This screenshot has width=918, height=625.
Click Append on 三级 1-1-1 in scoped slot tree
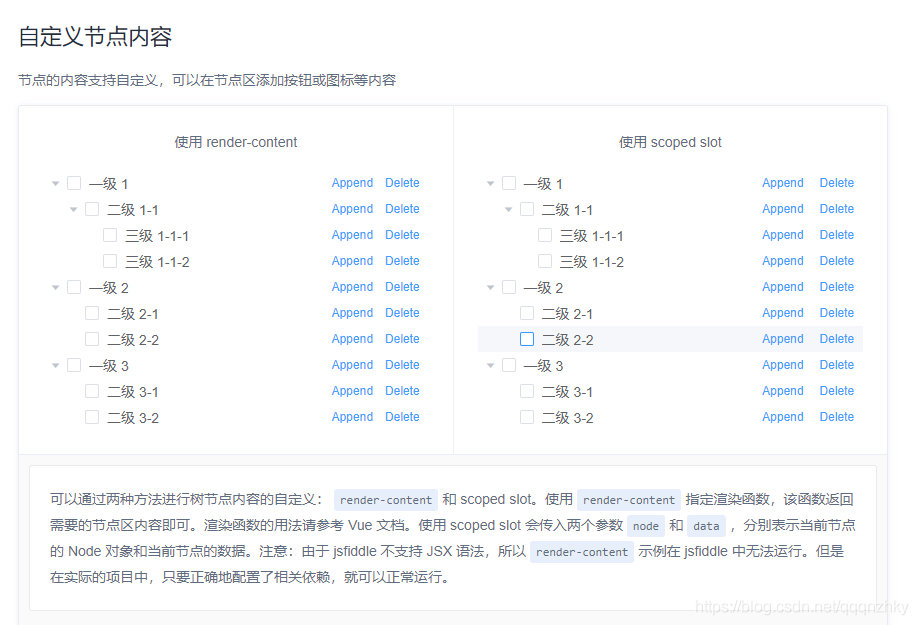[783, 235]
